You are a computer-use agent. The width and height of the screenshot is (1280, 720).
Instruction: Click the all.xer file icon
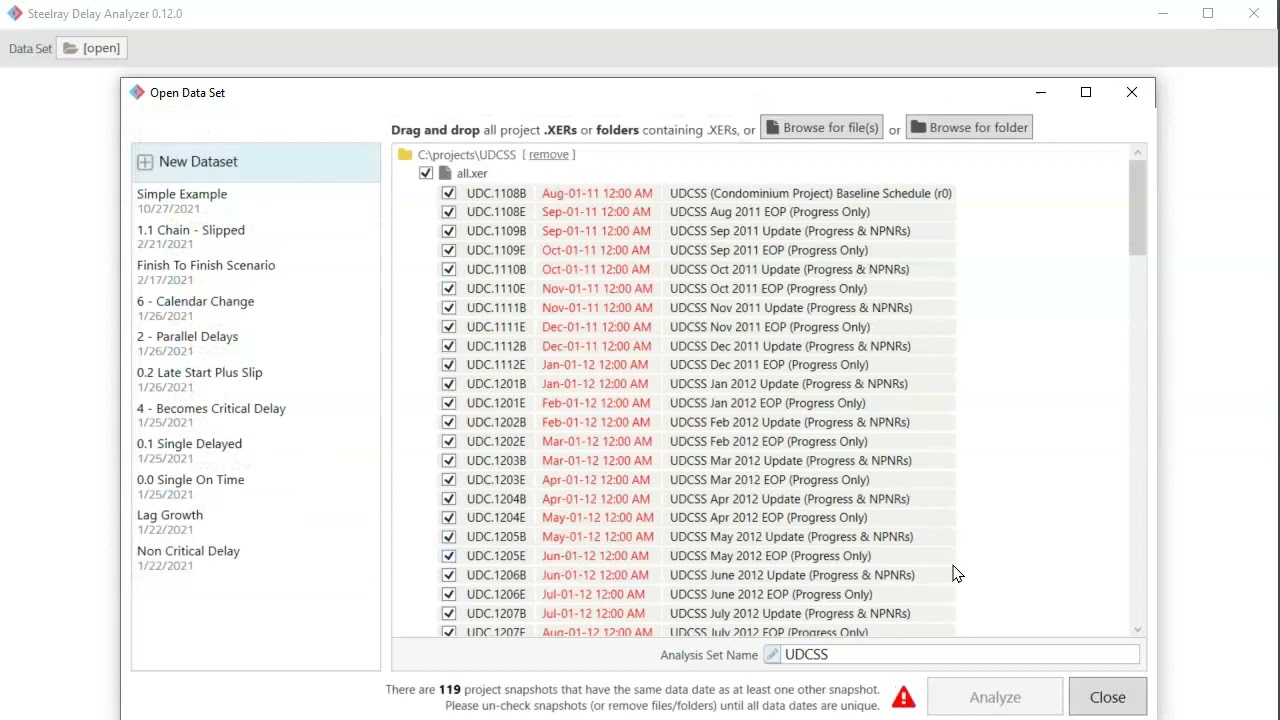coord(445,174)
